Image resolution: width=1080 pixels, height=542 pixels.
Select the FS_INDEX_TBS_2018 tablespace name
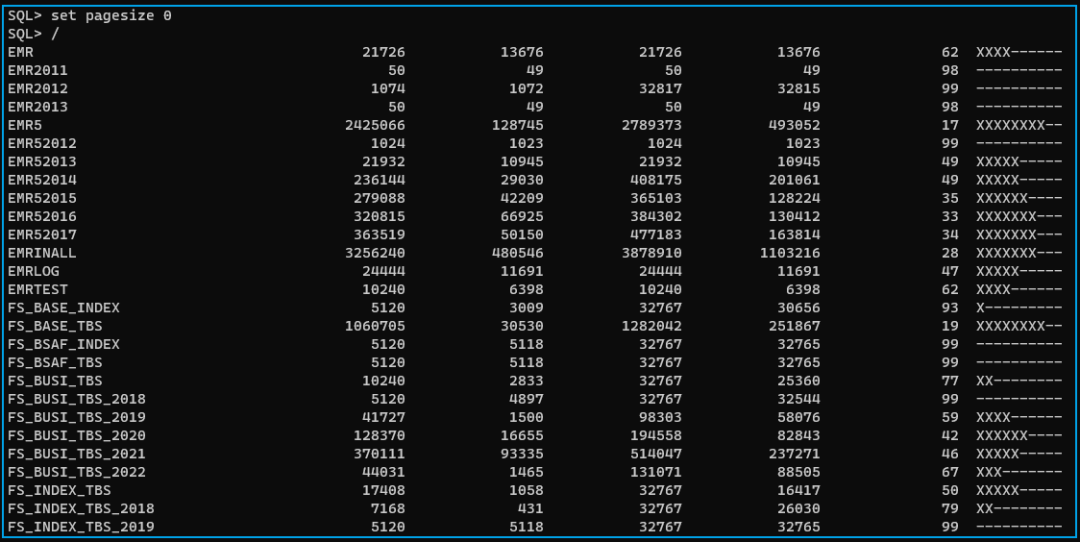81,508
